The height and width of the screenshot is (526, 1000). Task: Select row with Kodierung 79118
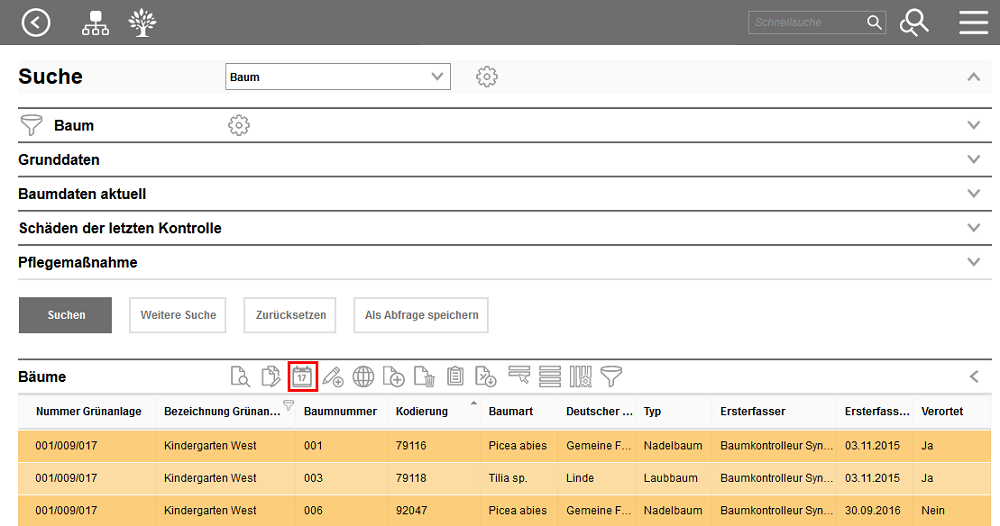click(504, 478)
